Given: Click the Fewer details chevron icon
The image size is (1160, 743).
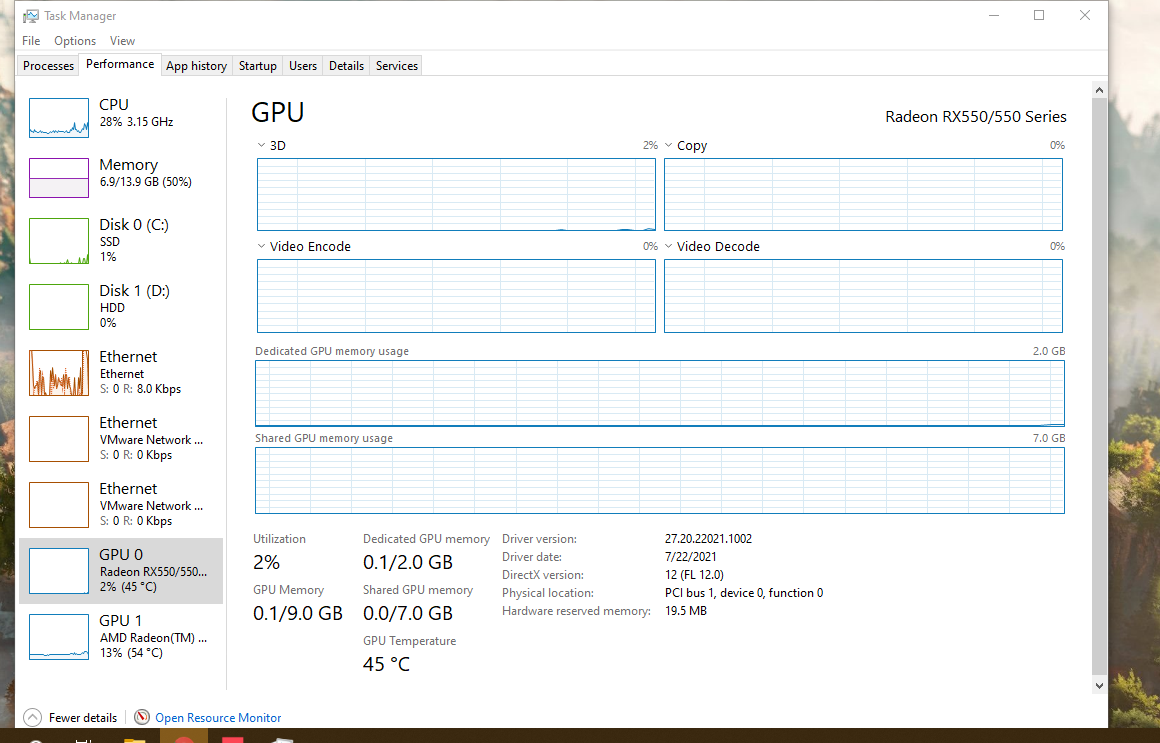Looking at the screenshot, I should [x=33, y=717].
